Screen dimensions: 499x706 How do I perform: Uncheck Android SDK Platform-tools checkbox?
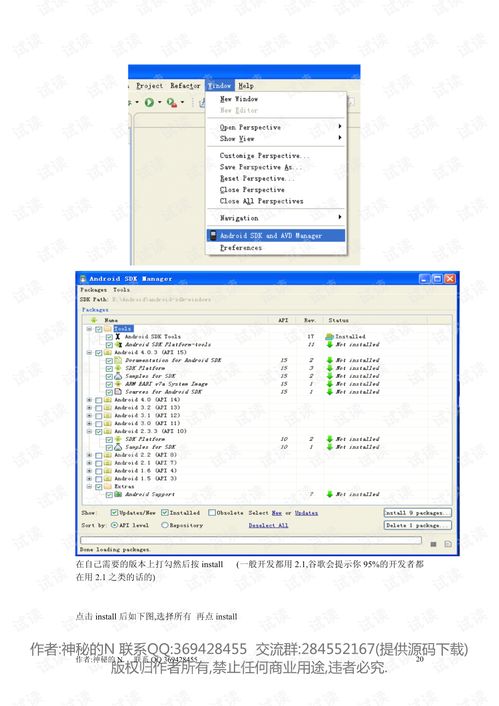point(109,345)
